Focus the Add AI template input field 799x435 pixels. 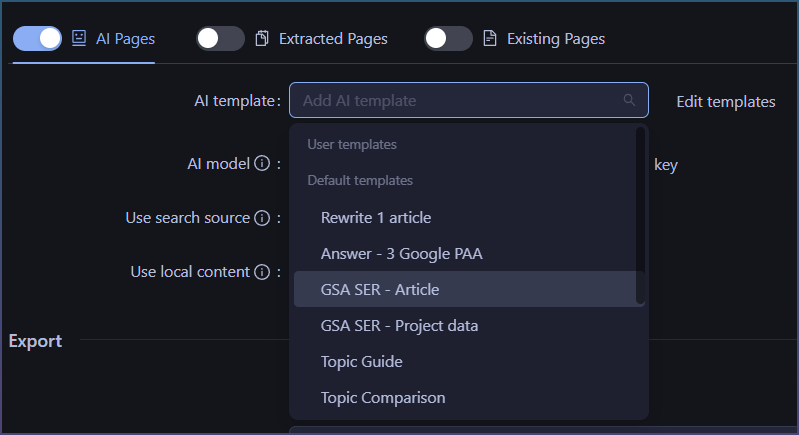pyautogui.click(x=455, y=100)
